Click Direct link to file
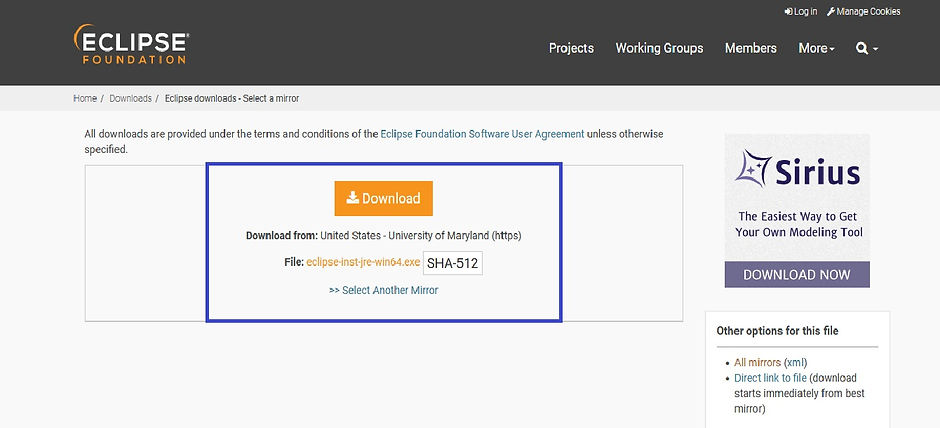 coord(770,378)
